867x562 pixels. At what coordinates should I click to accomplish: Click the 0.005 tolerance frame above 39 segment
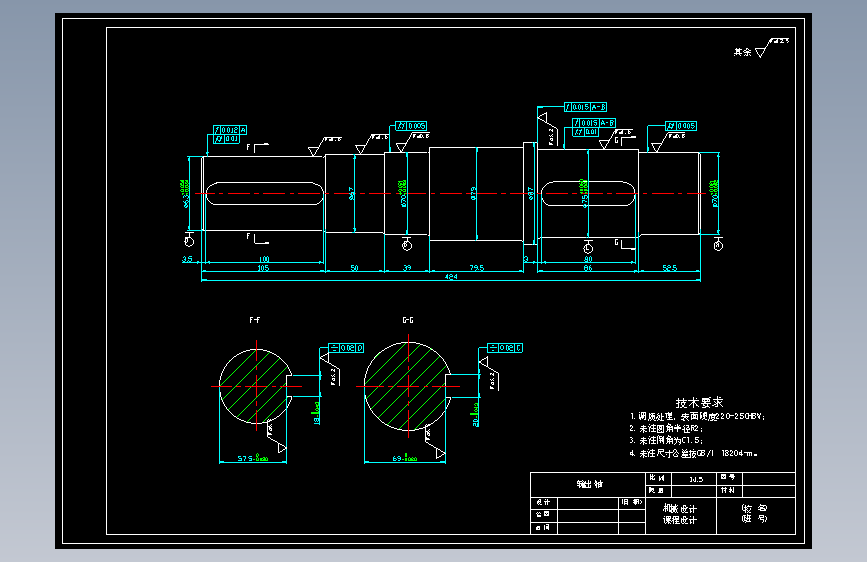411,126
